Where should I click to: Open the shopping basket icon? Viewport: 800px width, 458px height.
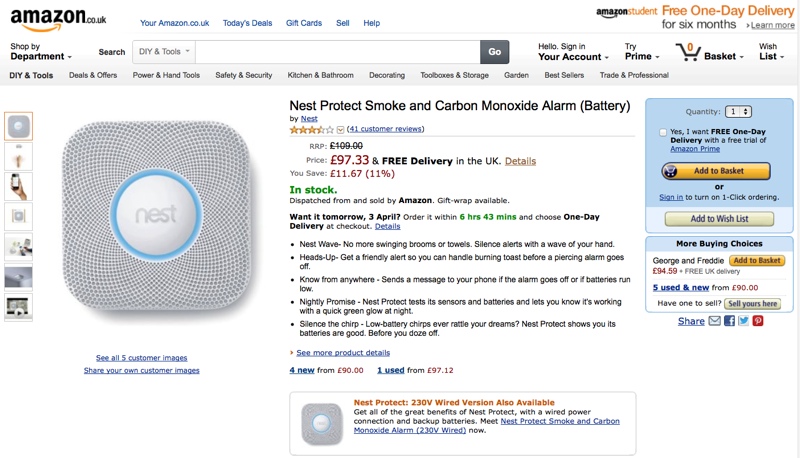pos(688,52)
